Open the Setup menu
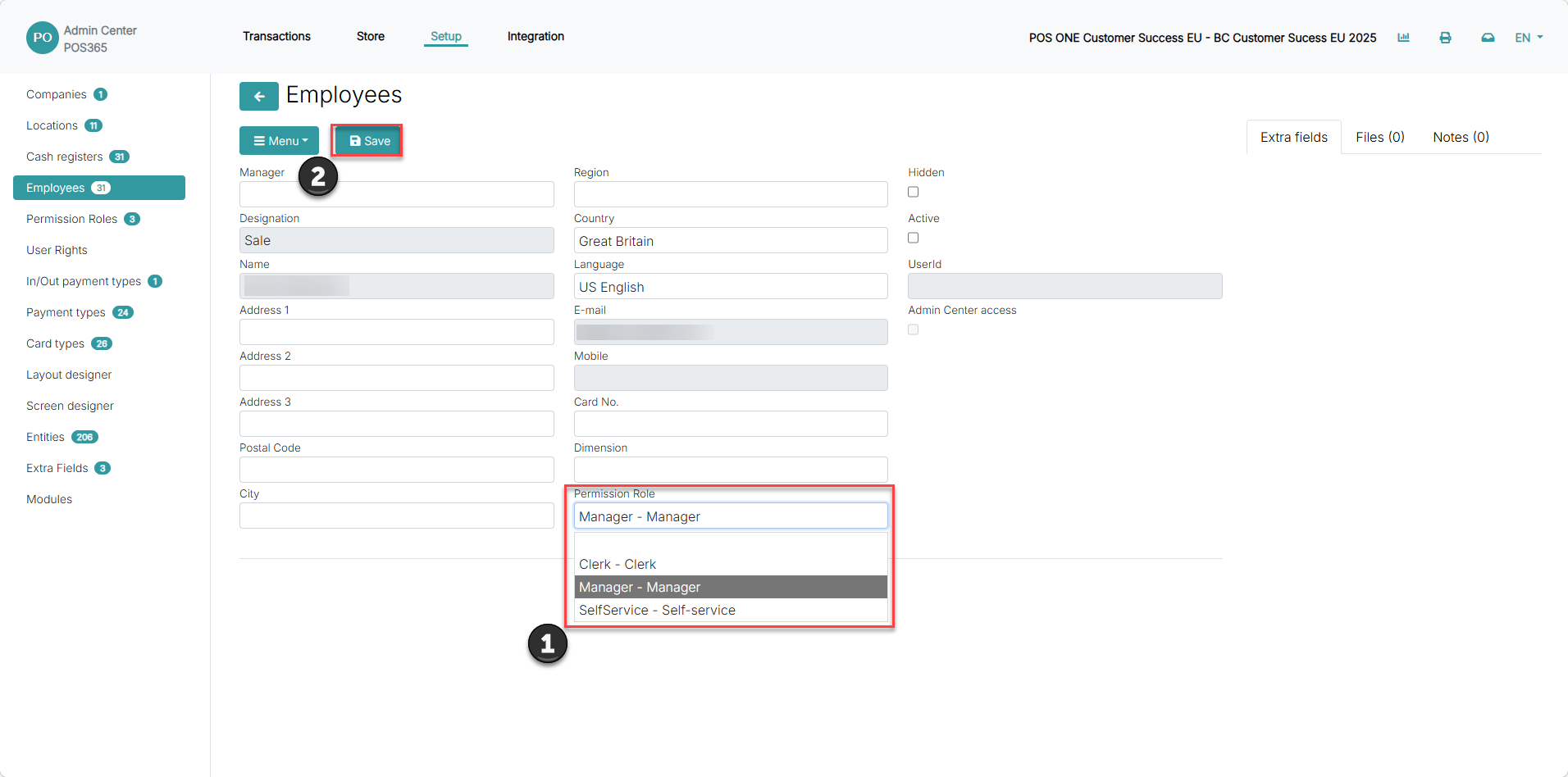 [446, 36]
